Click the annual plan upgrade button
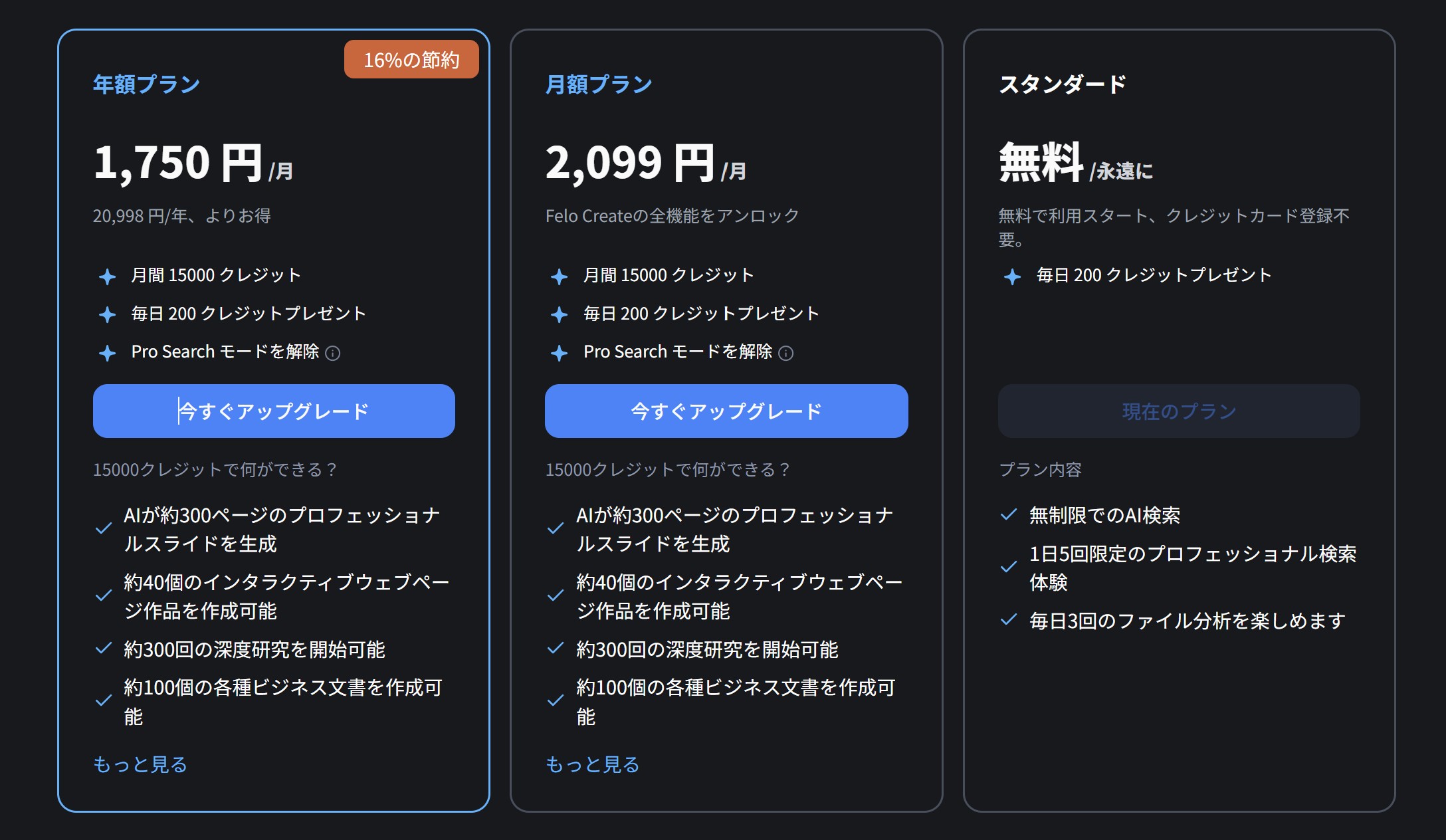 274,411
